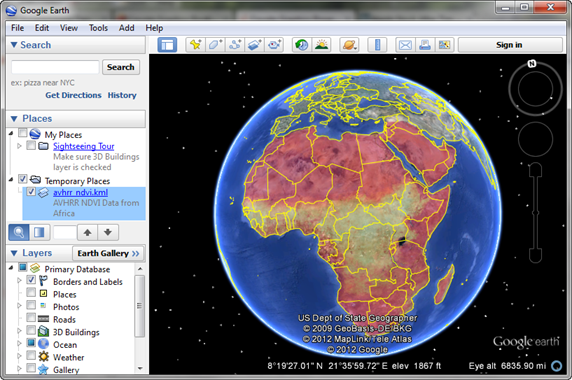Enable the Photos layer checkbox
Viewport: 572px width, 380px height.
[31, 305]
